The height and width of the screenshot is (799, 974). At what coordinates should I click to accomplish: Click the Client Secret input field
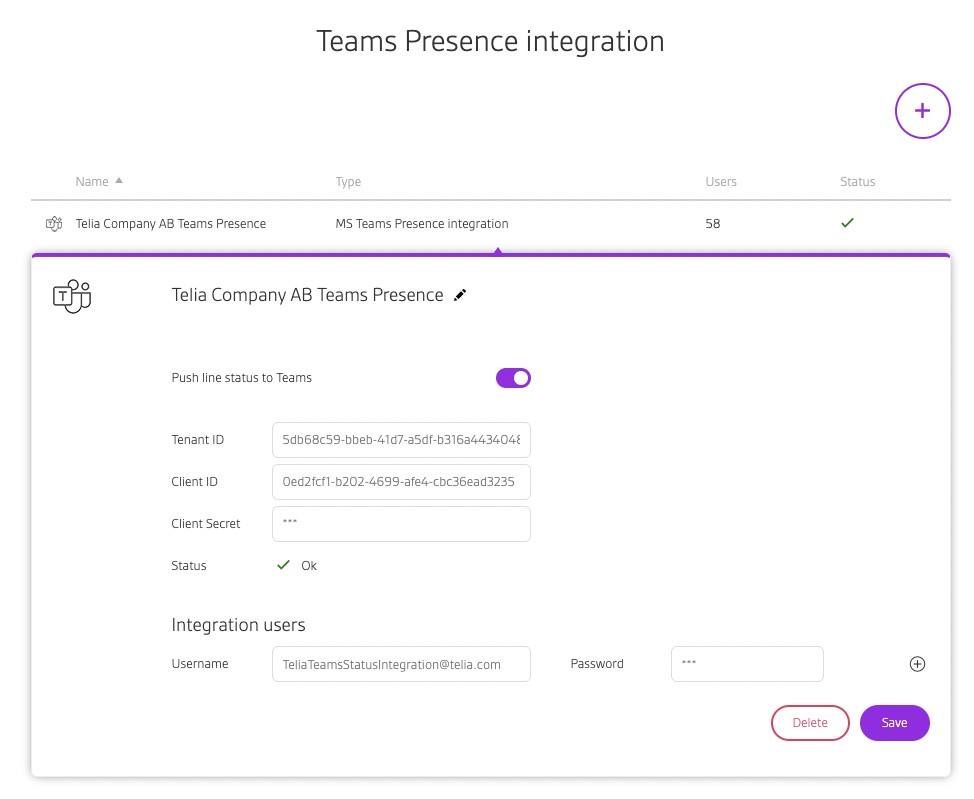click(x=401, y=524)
